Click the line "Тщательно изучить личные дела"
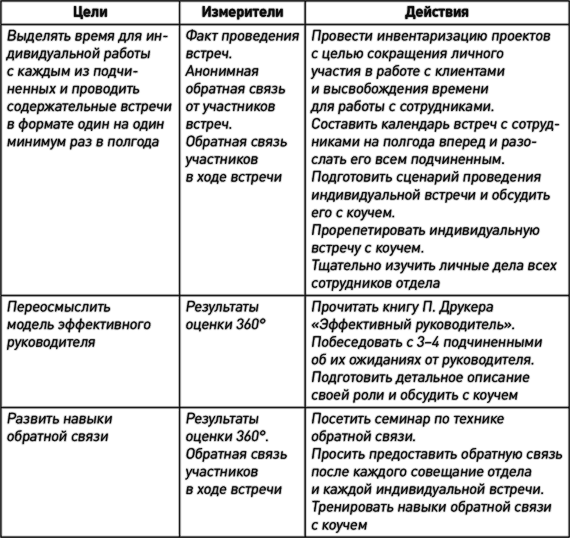This screenshot has height=538, width=570. point(434,266)
